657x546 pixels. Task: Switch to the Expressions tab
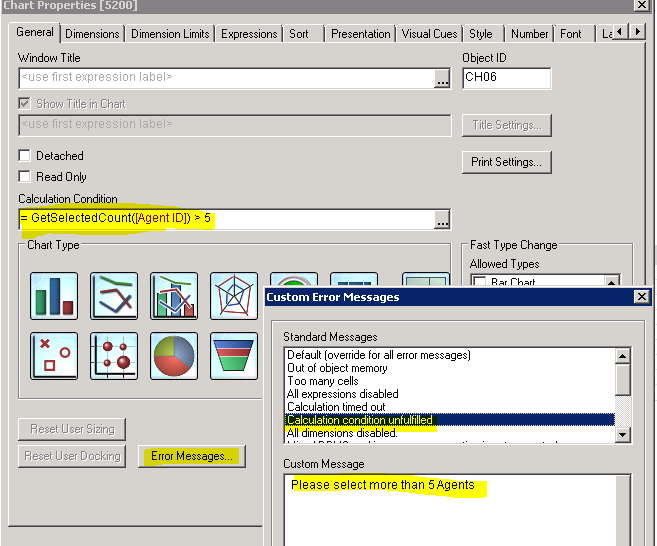point(249,34)
